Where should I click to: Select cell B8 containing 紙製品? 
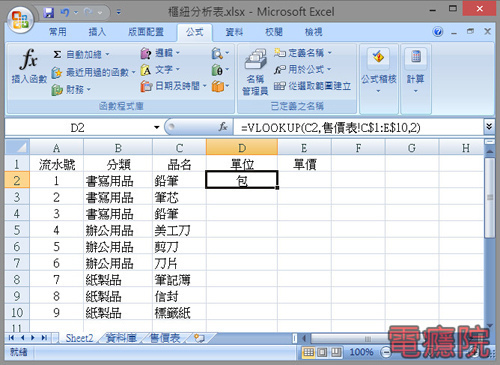click(118, 280)
